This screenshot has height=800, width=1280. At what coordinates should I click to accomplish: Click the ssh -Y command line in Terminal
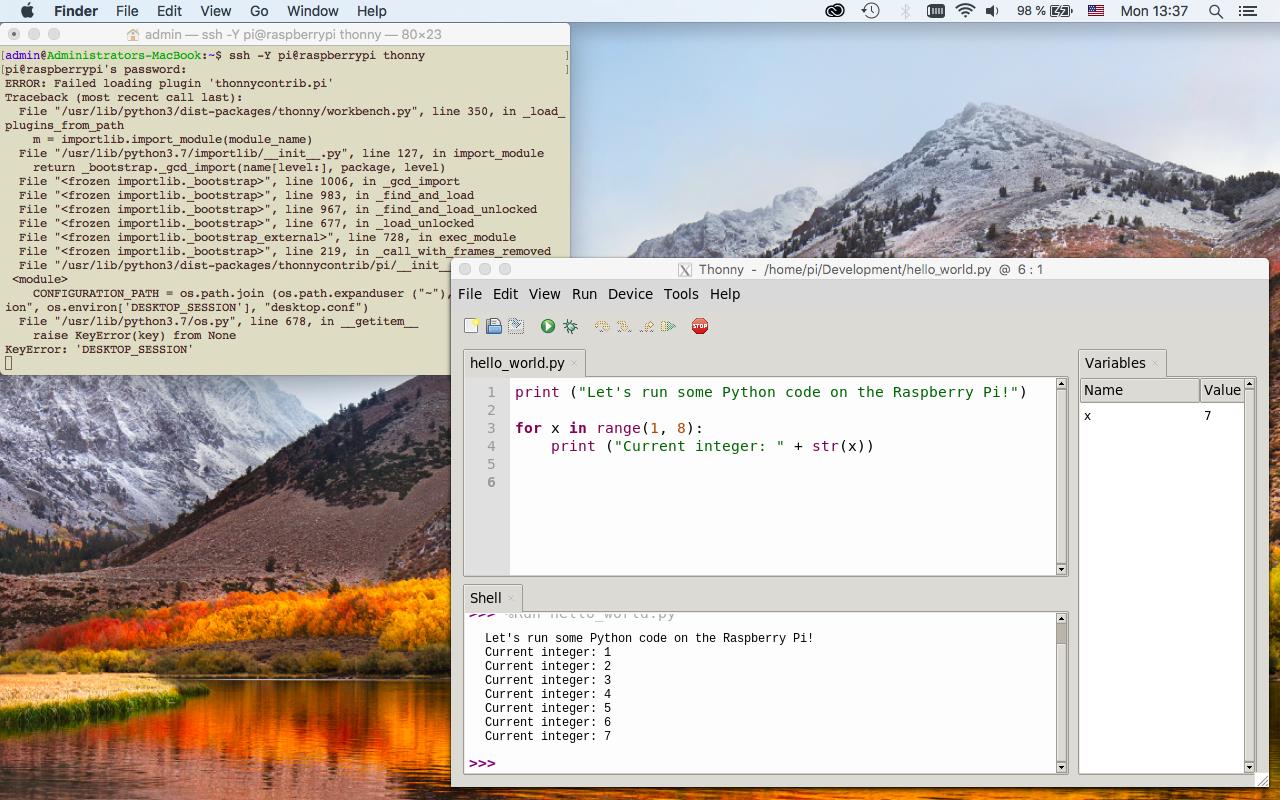click(x=327, y=55)
